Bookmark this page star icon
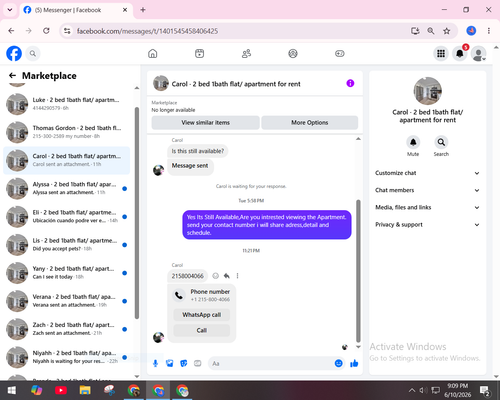This screenshot has height=400, width=500. point(447,31)
